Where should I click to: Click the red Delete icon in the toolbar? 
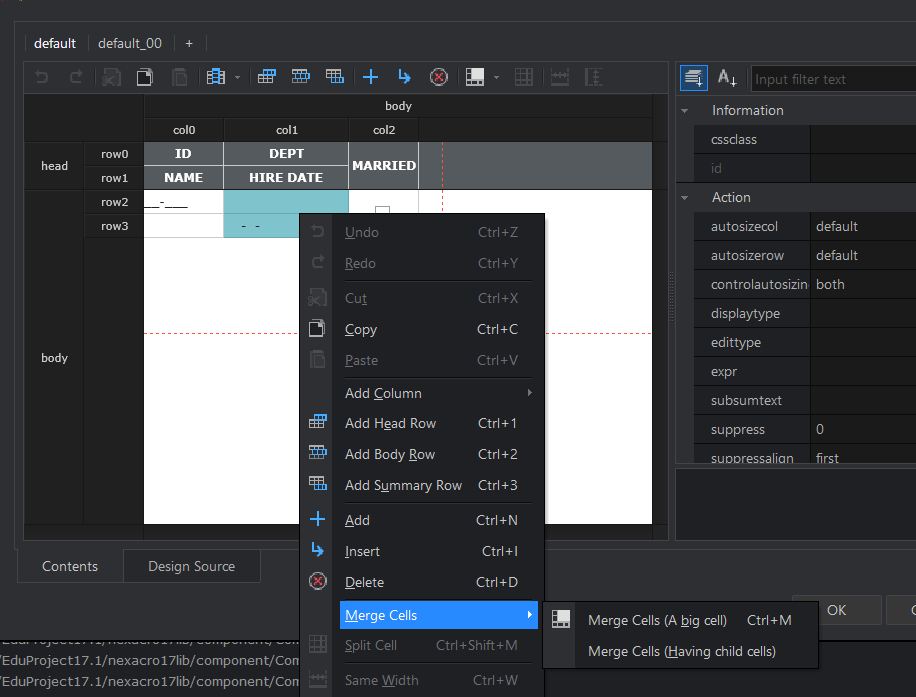click(439, 77)
